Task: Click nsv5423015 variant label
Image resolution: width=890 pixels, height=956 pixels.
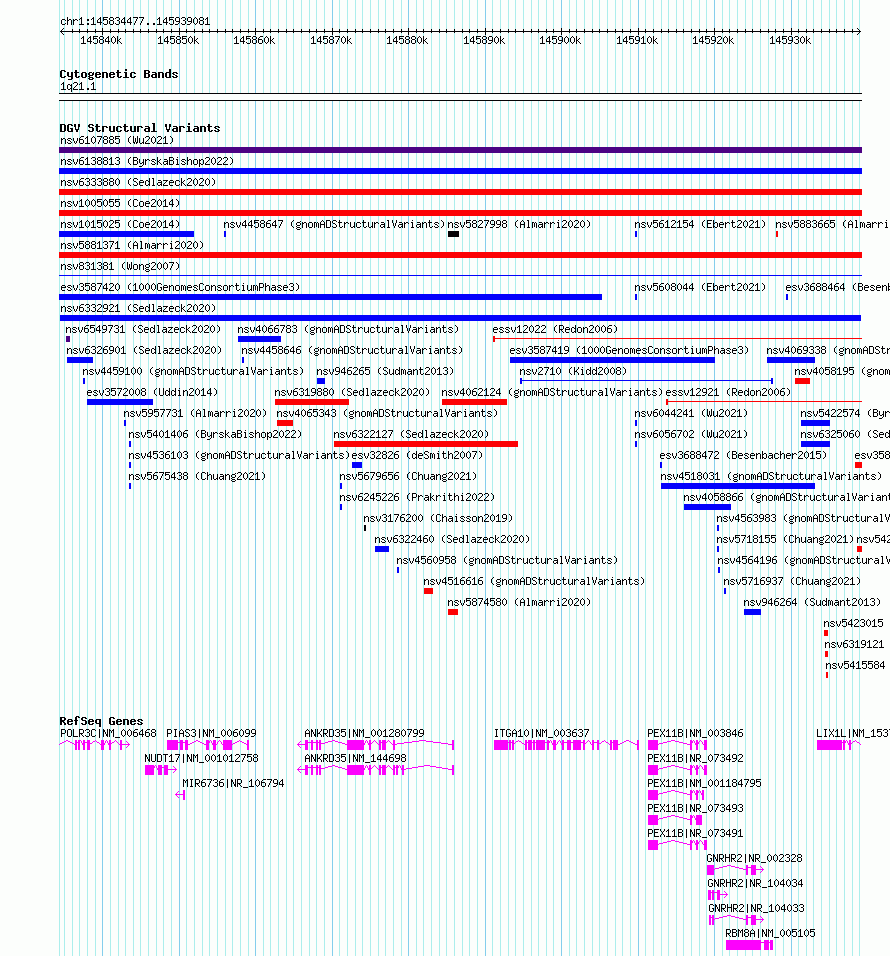Action: [853, 624]
